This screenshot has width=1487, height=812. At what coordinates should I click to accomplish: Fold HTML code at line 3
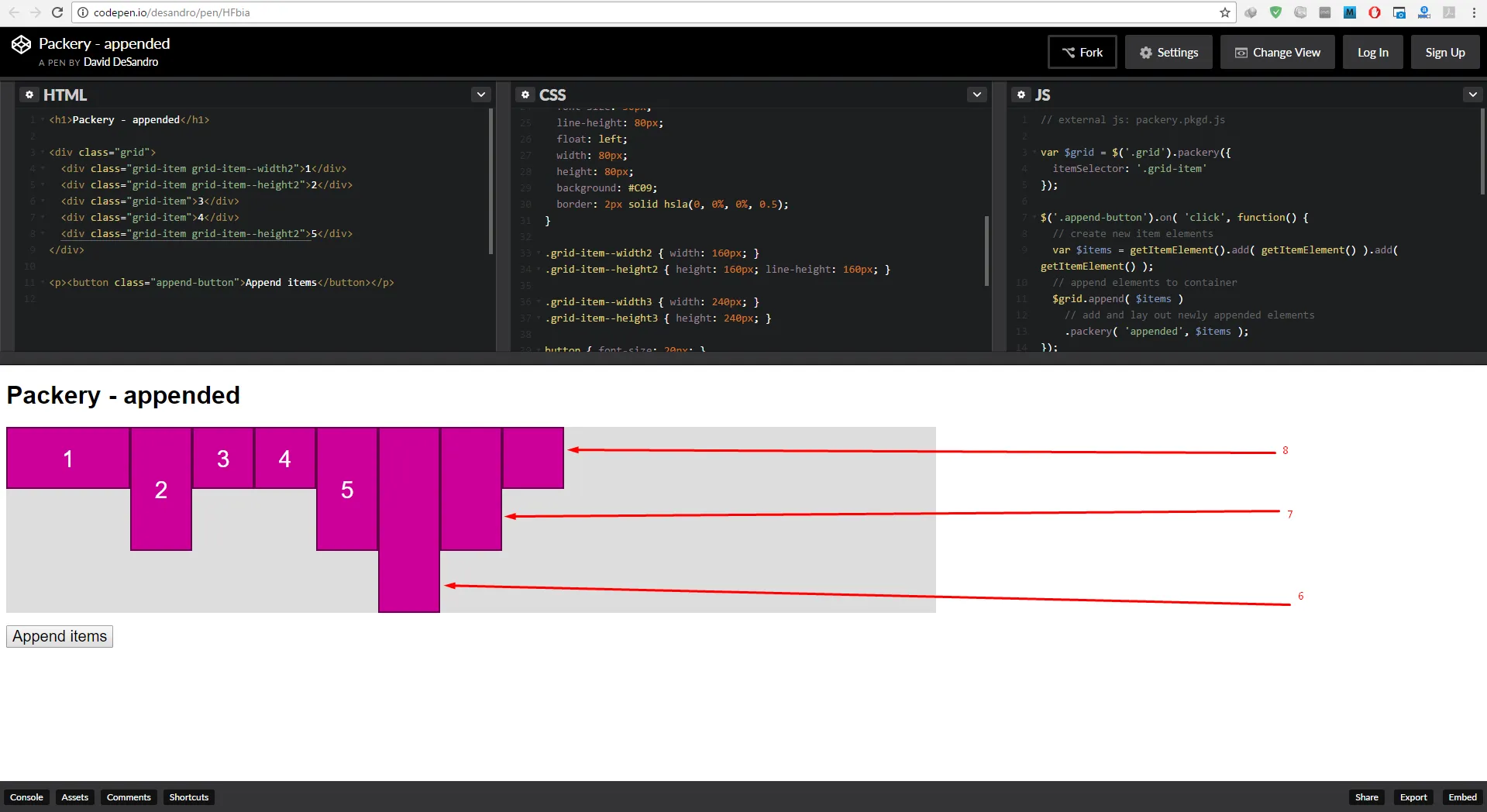[x=43, y=153]
